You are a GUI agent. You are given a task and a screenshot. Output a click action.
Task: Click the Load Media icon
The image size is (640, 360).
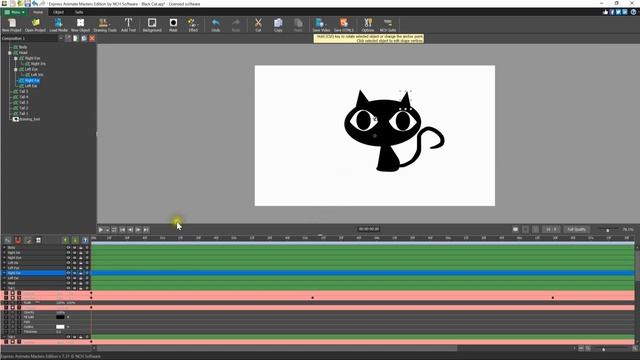coord(58,24)
